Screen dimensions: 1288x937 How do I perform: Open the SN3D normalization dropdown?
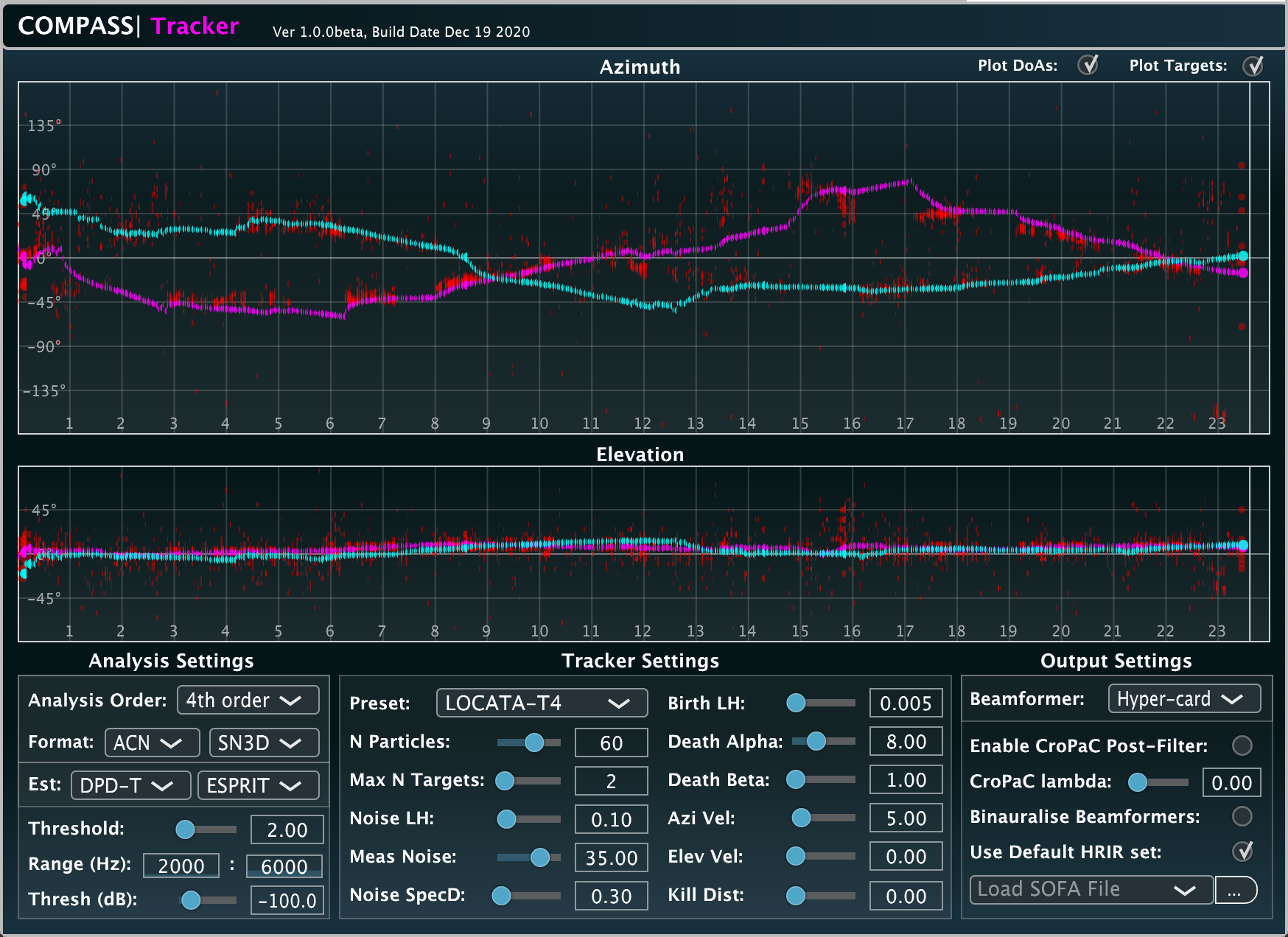coord(264,743)
